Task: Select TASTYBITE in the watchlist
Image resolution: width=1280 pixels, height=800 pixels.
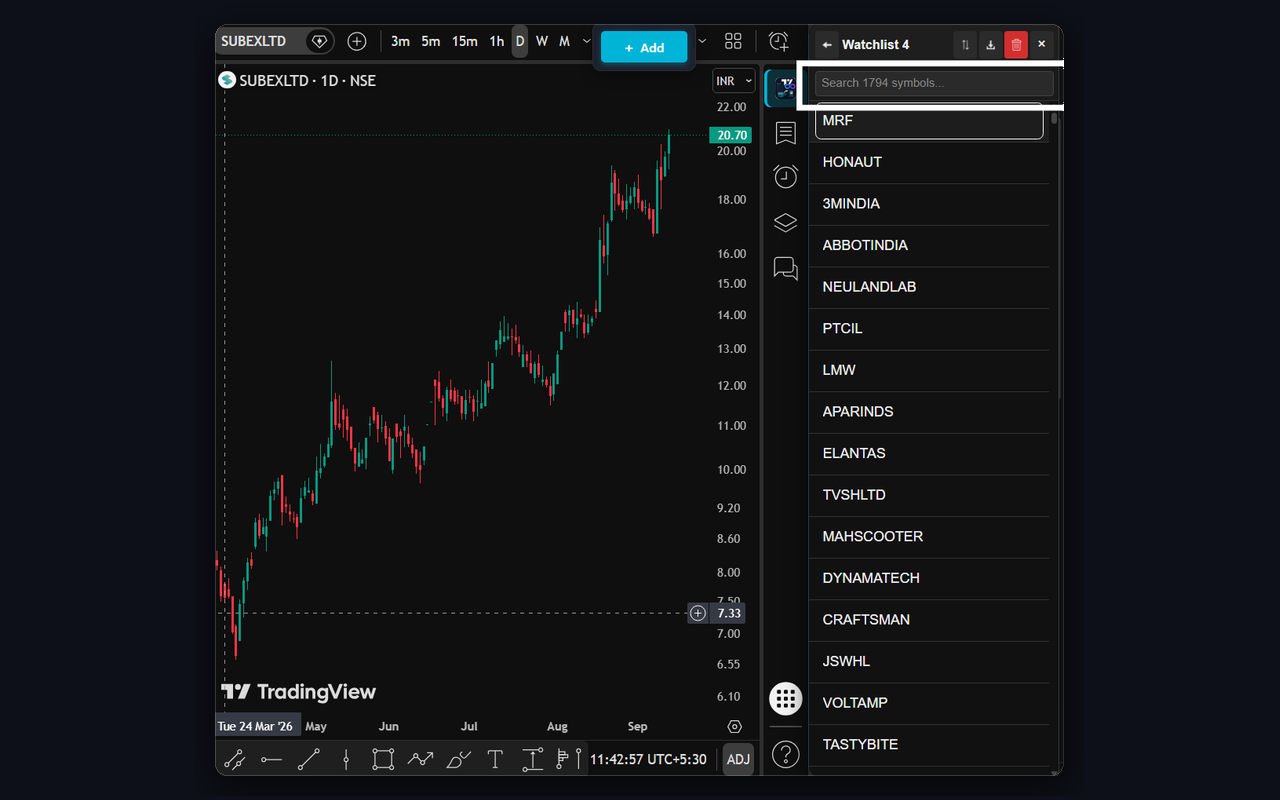Action: pos(929,745)
